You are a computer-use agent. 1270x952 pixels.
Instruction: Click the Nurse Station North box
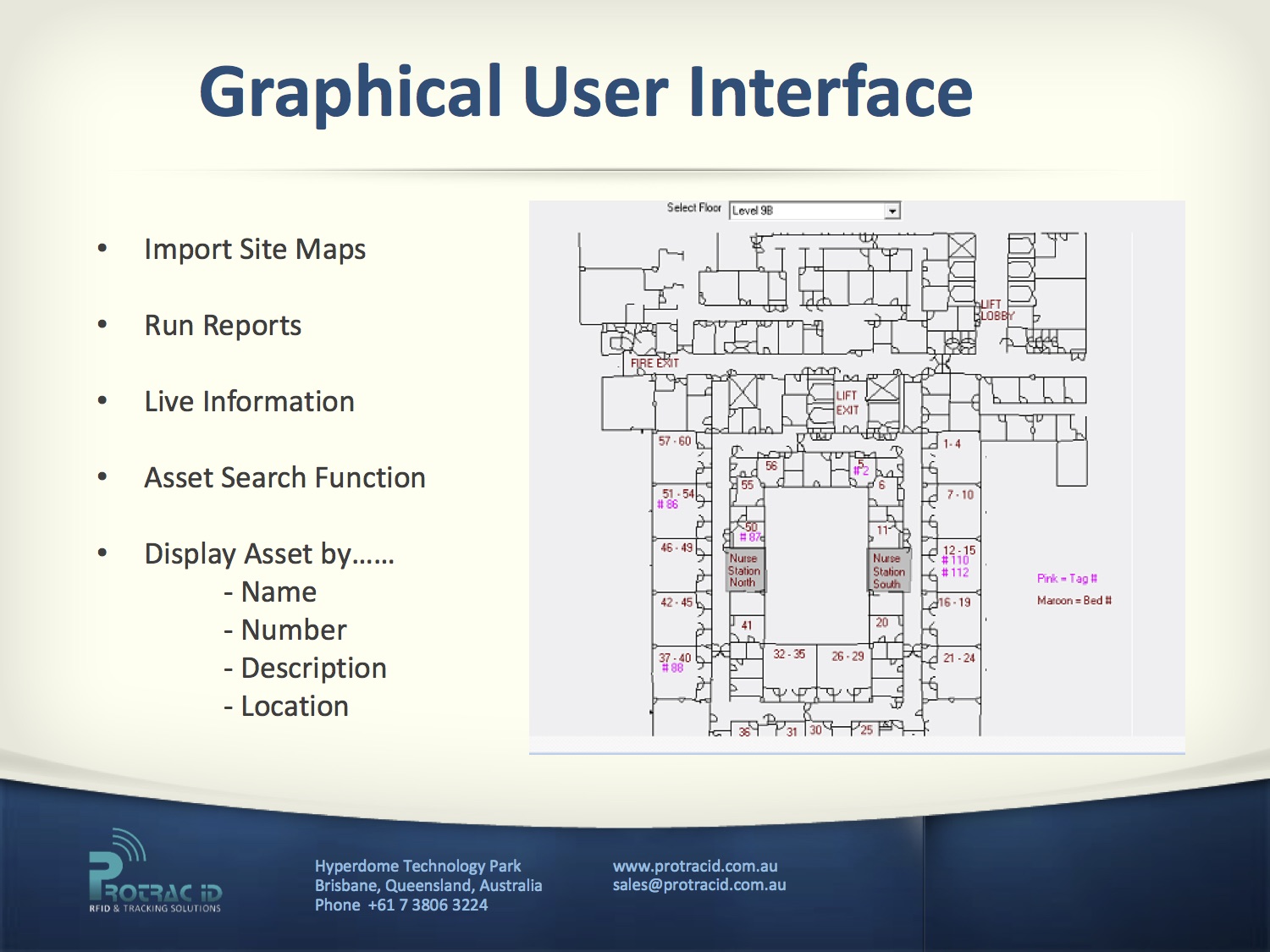pyautogui.click(x=745, y=570)
